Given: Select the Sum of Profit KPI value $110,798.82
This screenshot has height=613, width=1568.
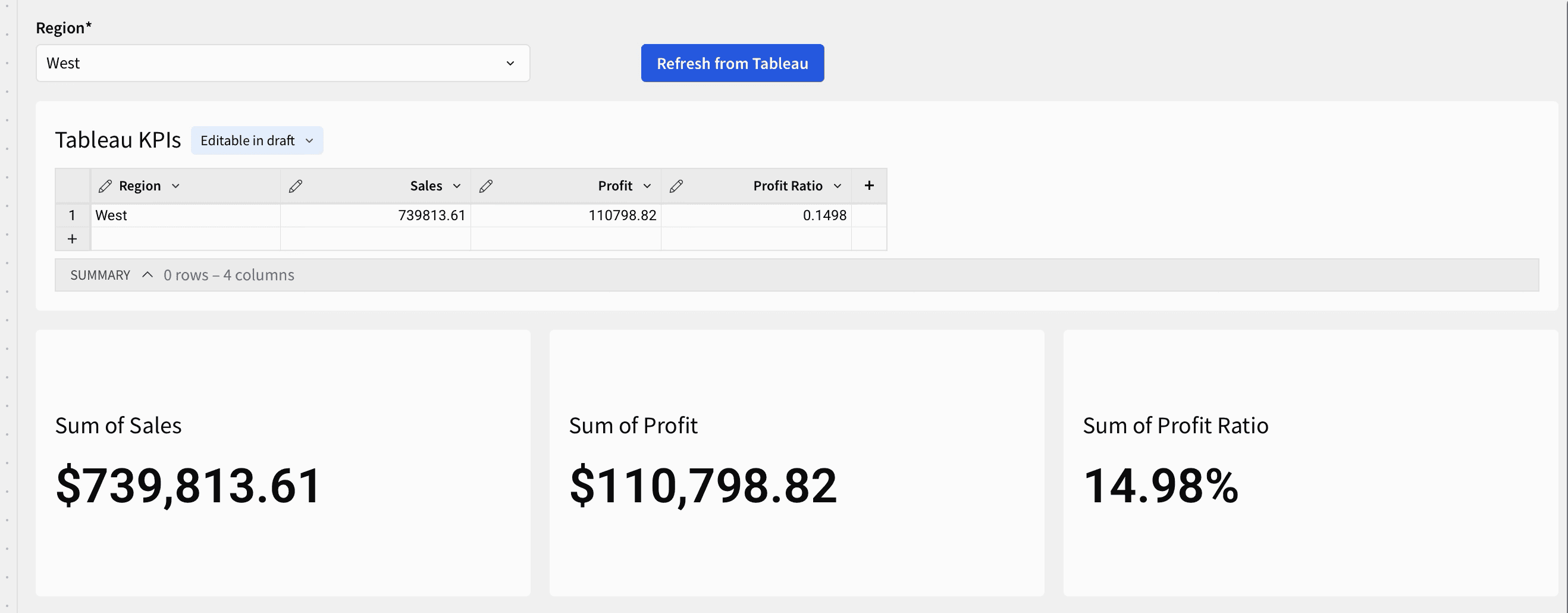Looking at the screenshot, I should point(703,485).
